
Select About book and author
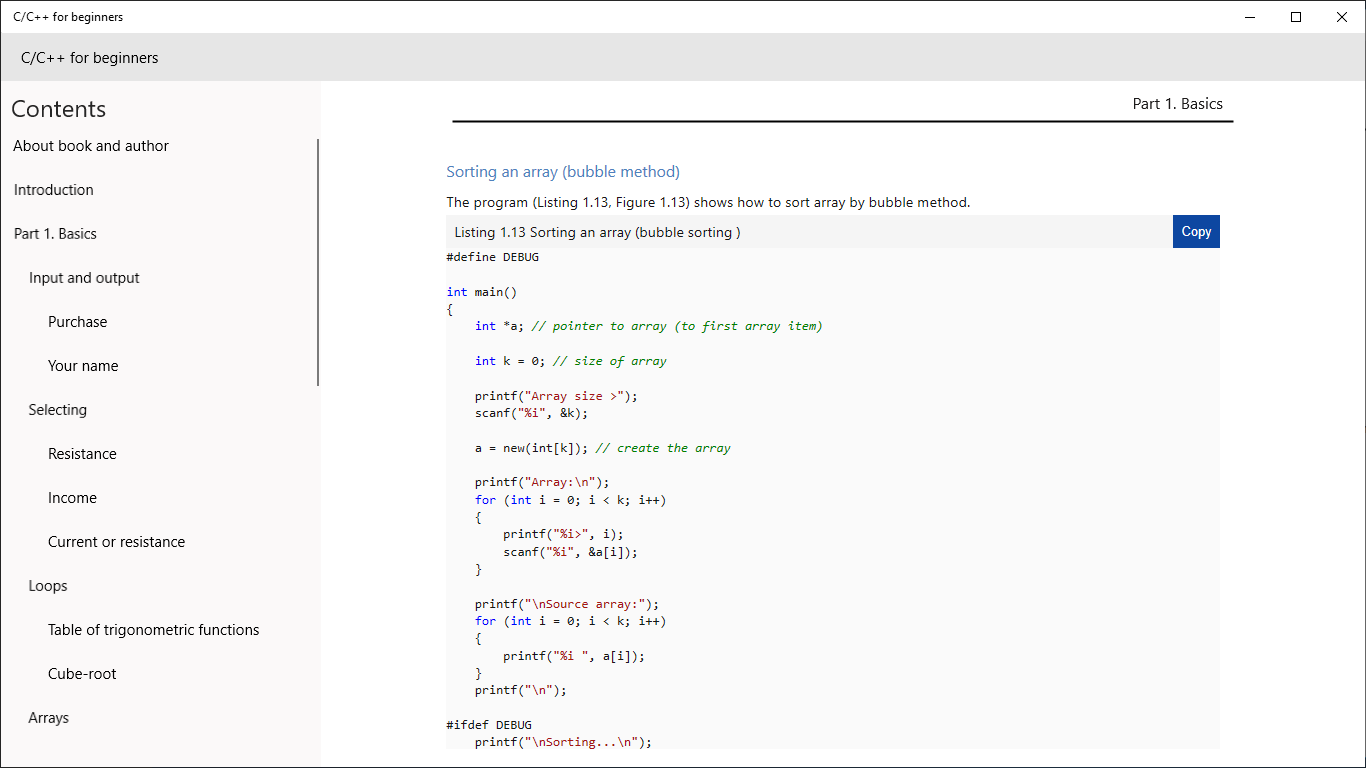pos(90,145)
